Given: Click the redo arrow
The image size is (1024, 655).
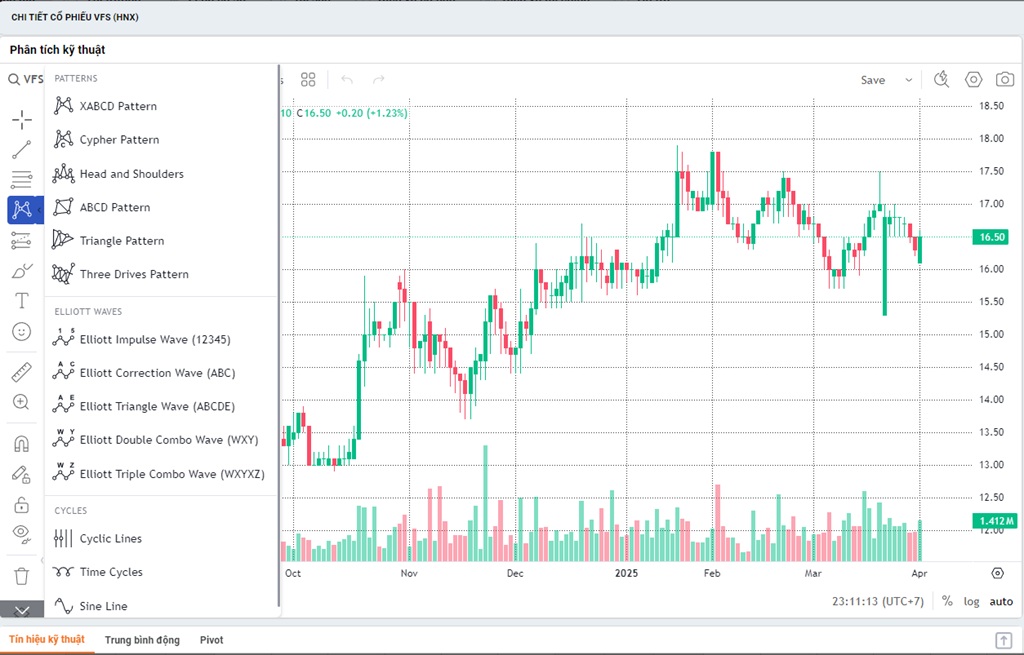Looking at the screenshot, I should [378, 80].
